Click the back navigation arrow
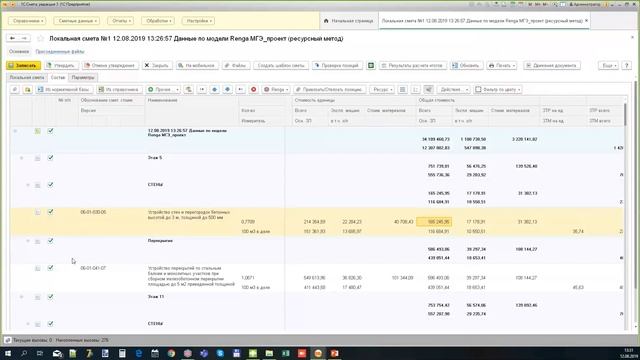The width and height of the screenshot is (640, 360). (x=13, y=38)
